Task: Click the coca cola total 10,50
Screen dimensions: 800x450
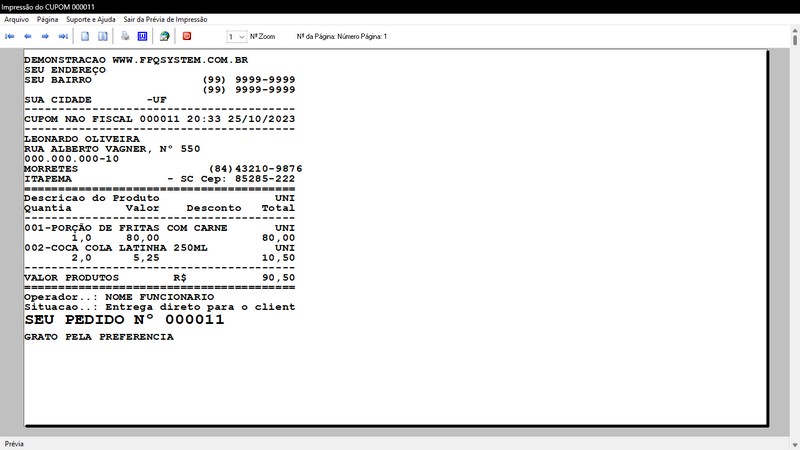Action: click(279, 258)
